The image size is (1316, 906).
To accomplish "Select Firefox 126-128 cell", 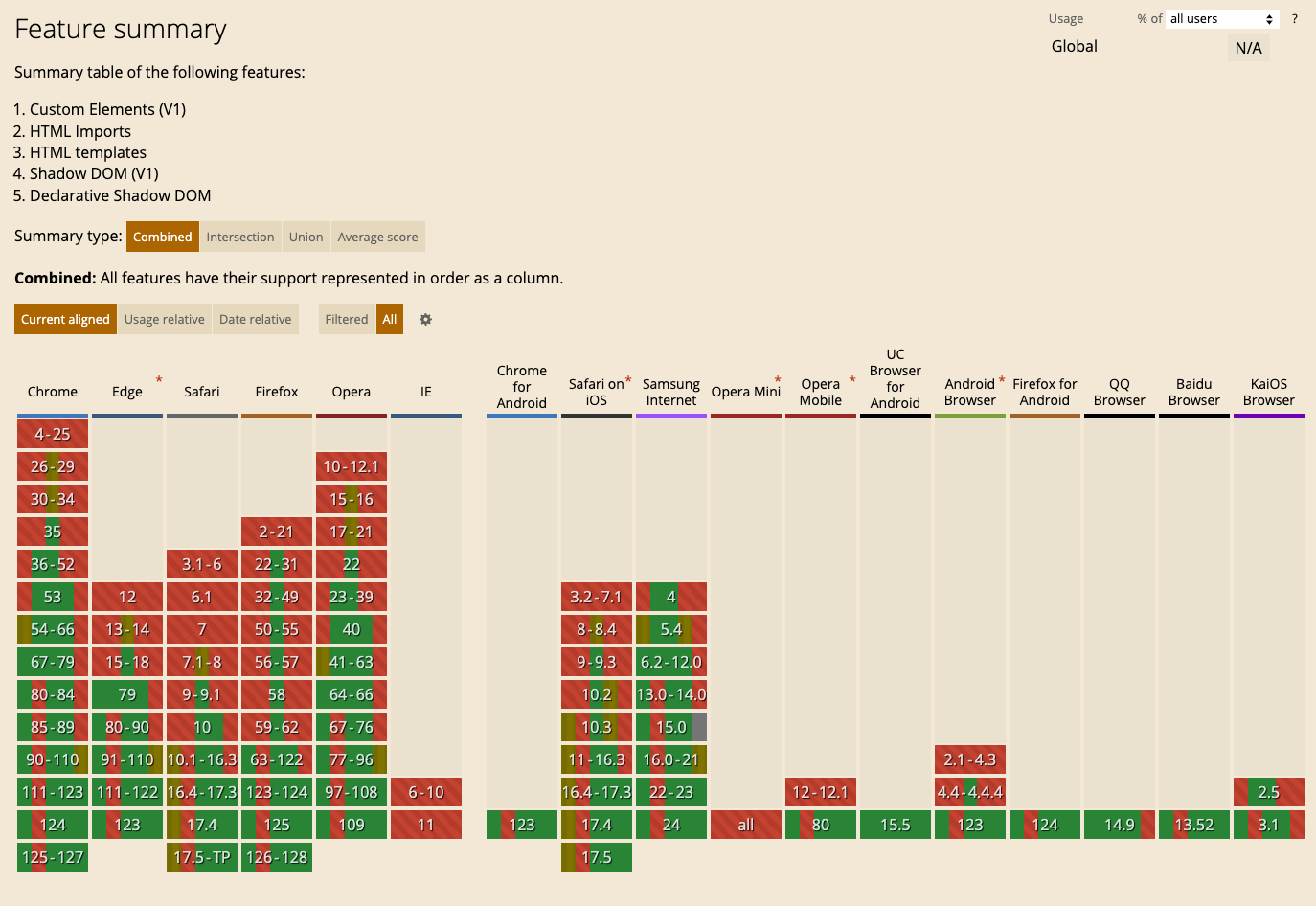I will click(277, 857).
